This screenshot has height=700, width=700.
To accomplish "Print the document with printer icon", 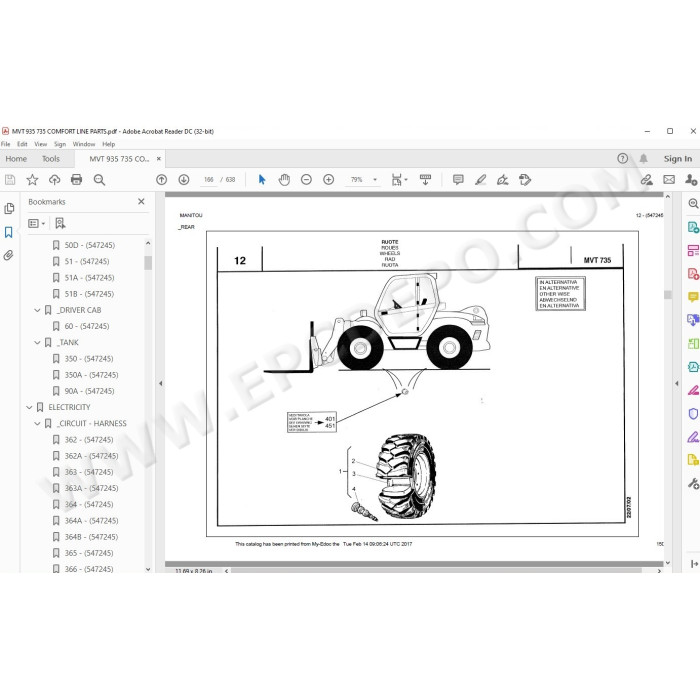I will click(x=76, y=180).
